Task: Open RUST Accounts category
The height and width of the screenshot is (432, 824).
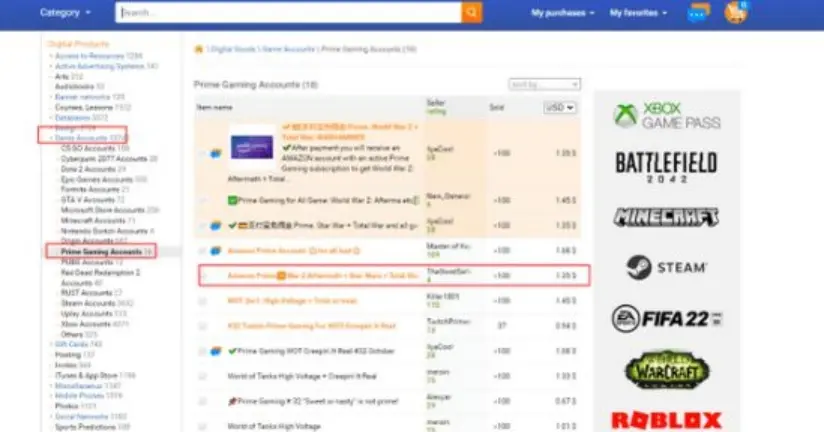Action: pyautogui.click(x=86, y=293)
